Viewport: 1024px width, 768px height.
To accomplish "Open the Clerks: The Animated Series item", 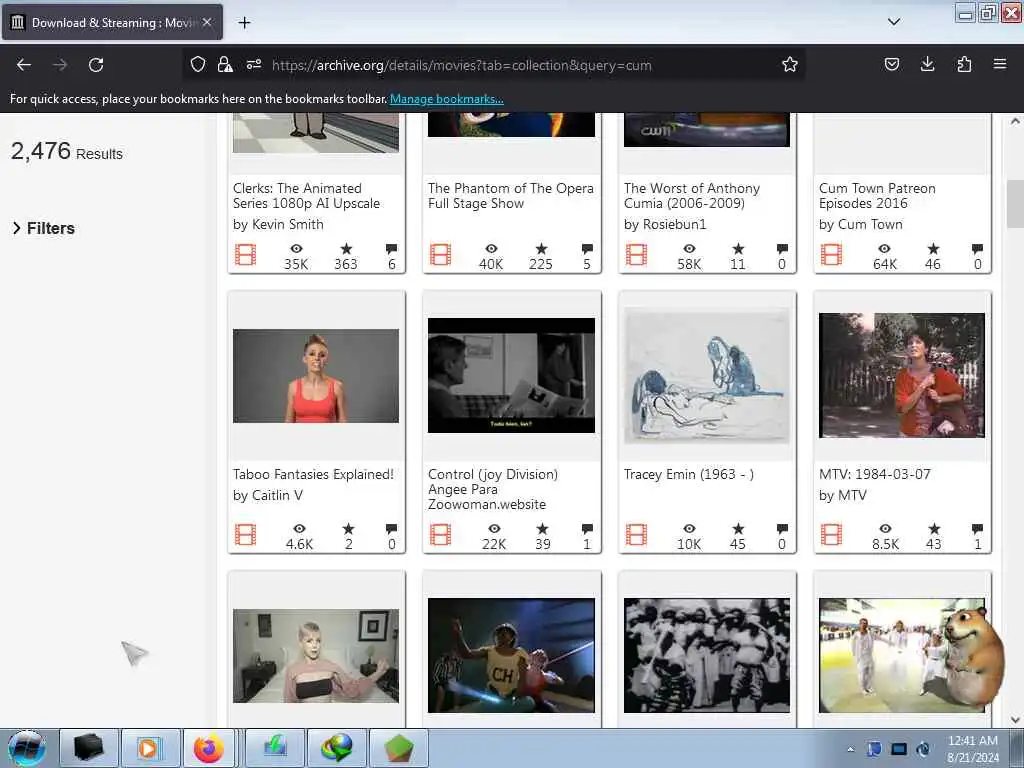I will tap(306, 195).
